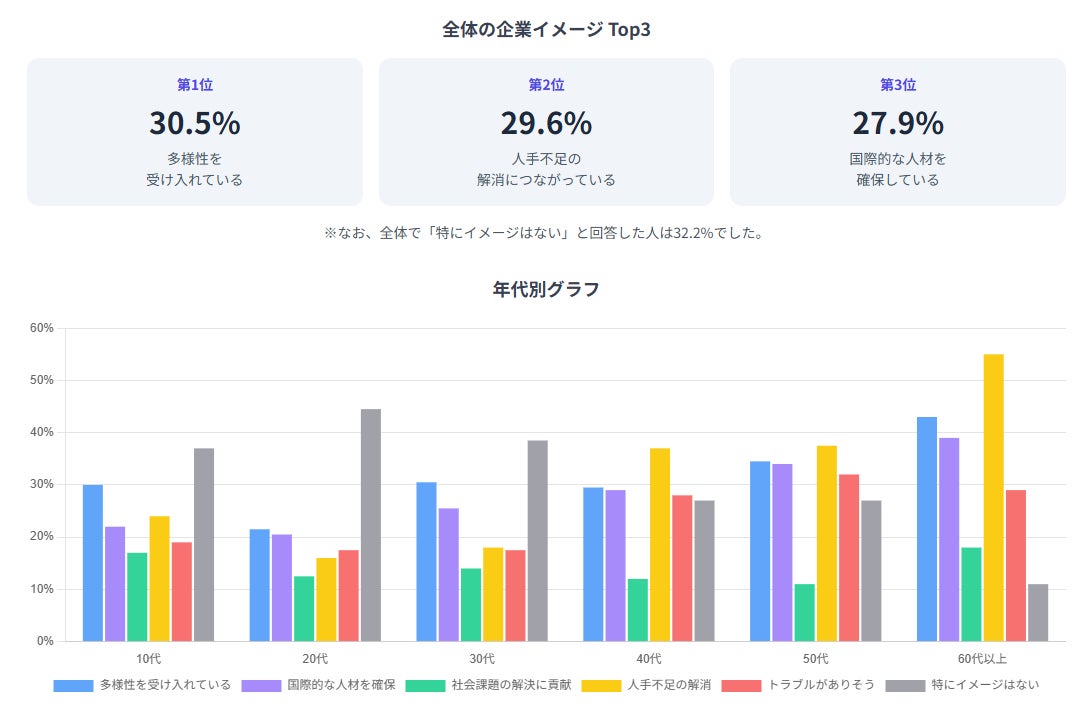Screen dimensions: 1086x709
Task: Click the 年代別グラフ chart title
Action: pos(546,290)
